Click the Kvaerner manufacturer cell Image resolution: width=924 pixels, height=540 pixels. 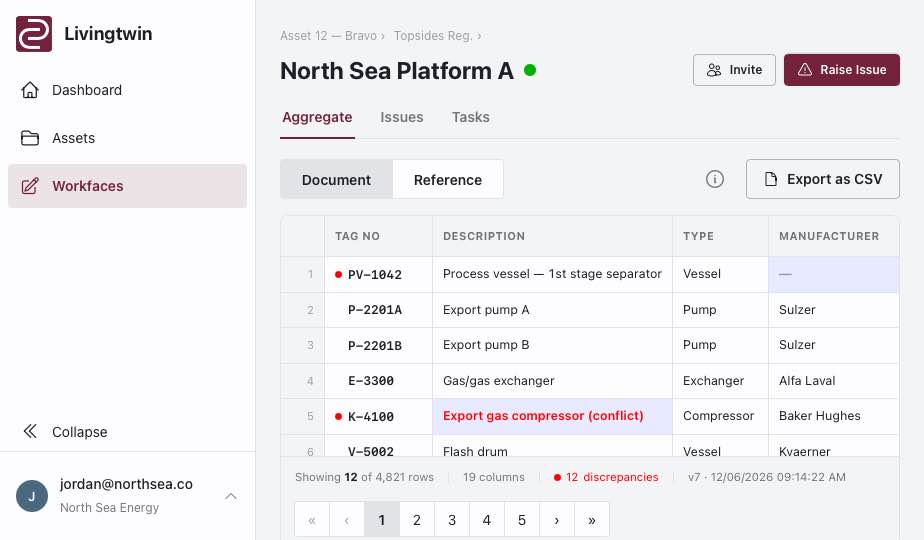834,446
